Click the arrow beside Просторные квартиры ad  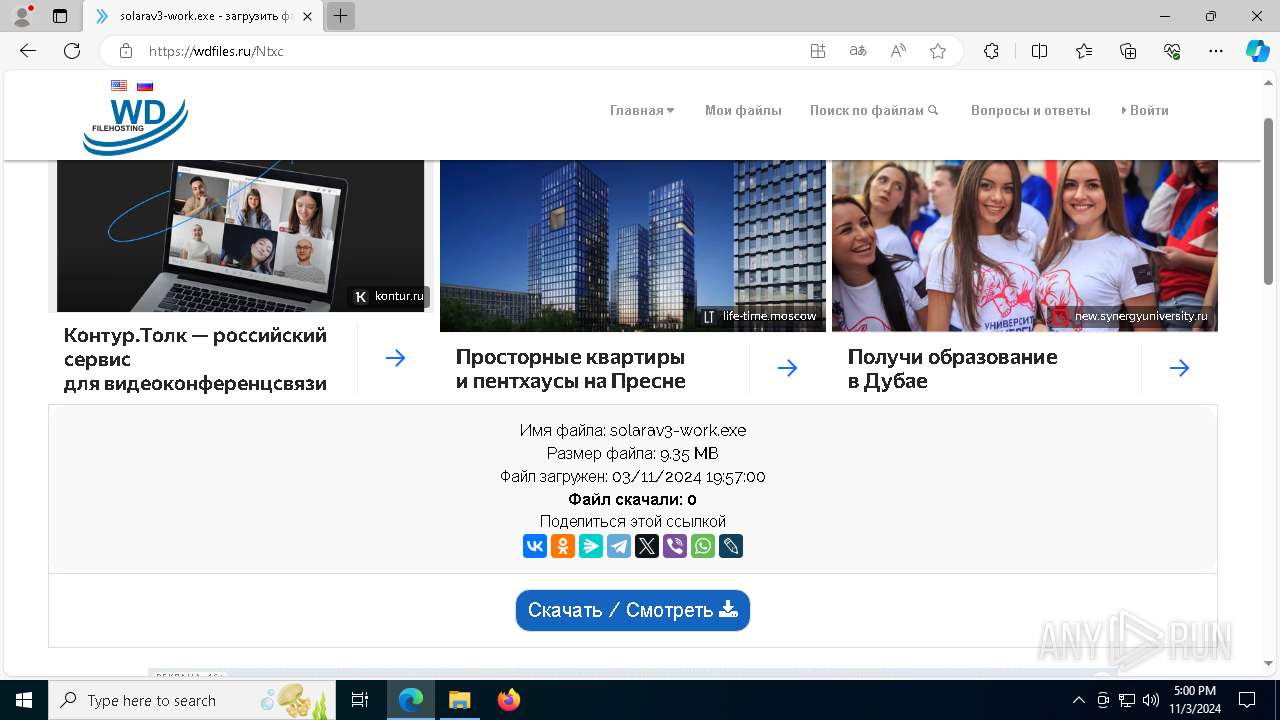click(x=788, y=369)
